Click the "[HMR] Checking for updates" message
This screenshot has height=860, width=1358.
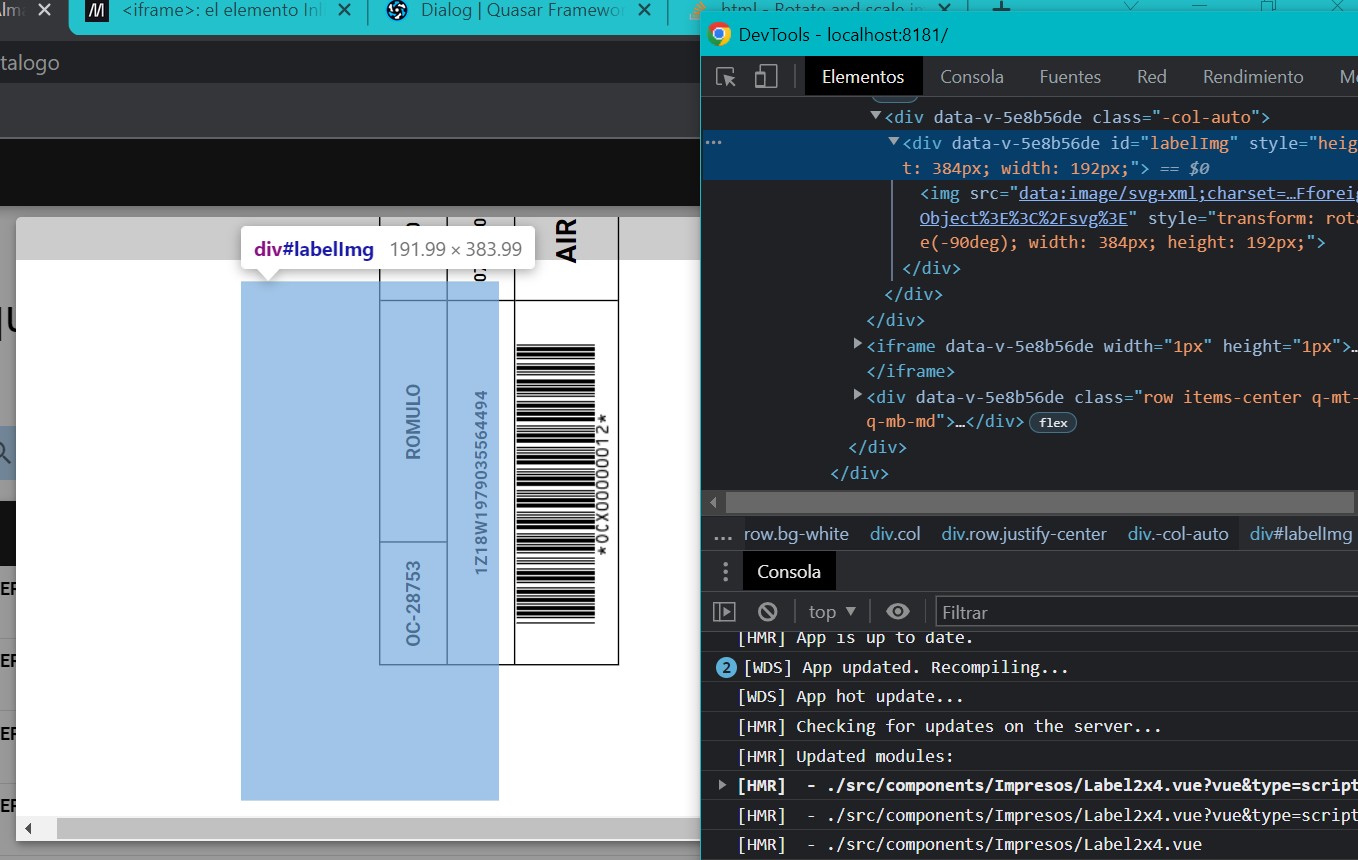(x=949, y=726)
